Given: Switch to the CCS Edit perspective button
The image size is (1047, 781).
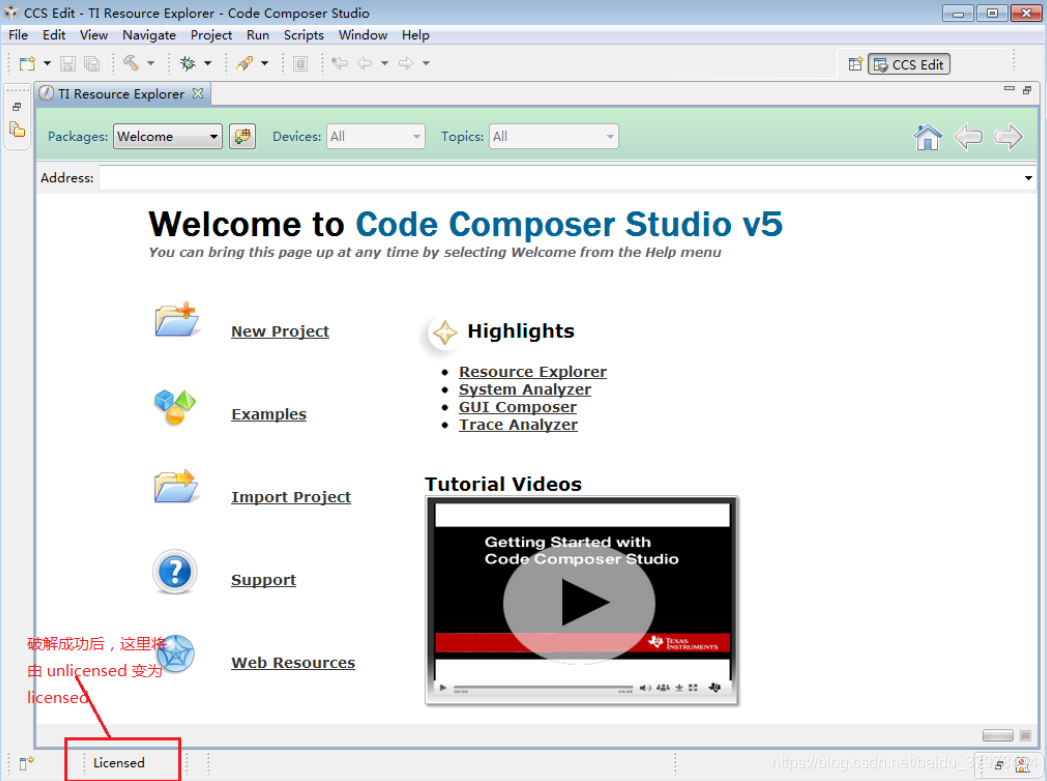Looking at the screenshot, I should click(908, 63).
